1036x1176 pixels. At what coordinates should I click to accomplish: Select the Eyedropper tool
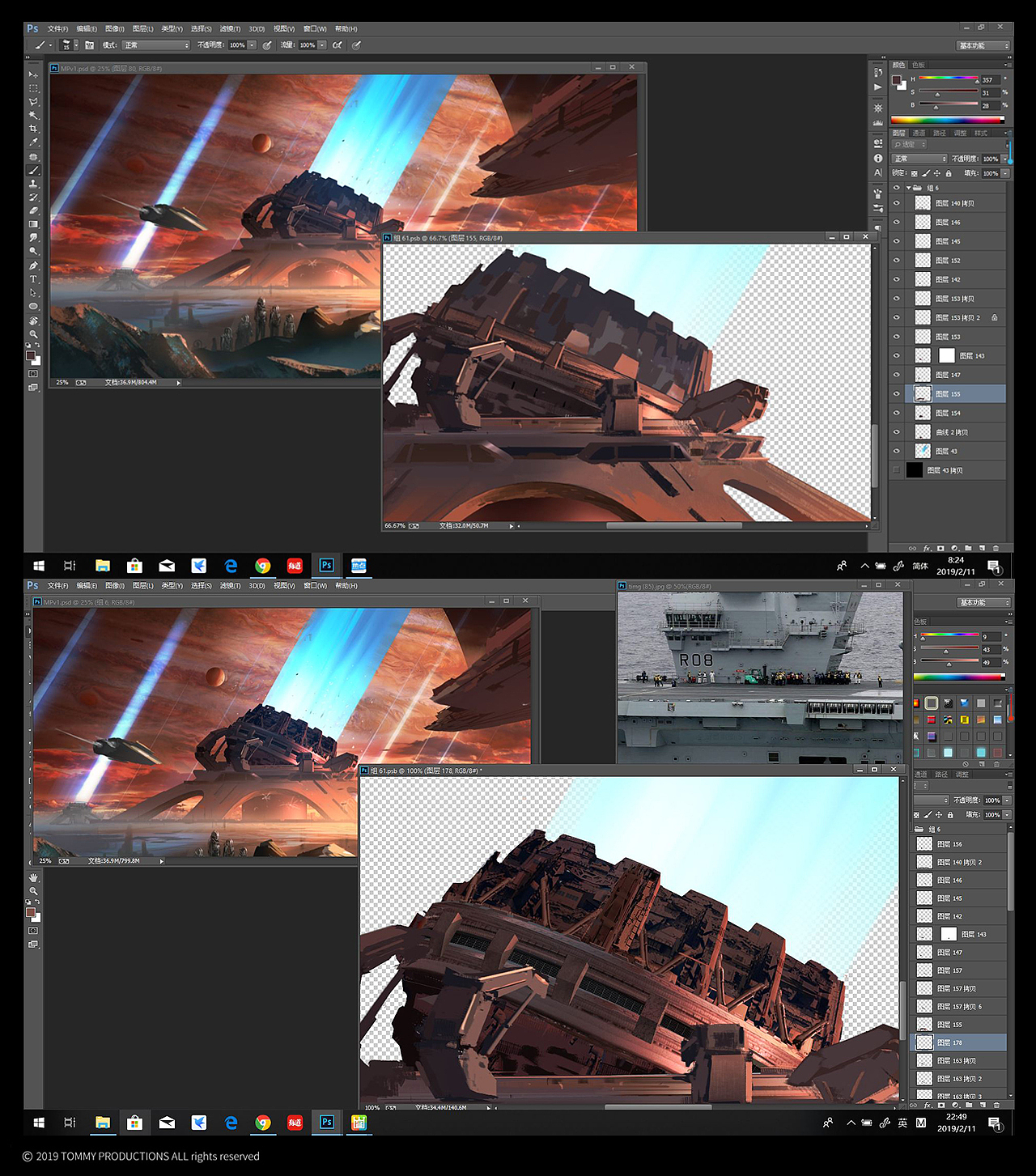tap(33, 142)
